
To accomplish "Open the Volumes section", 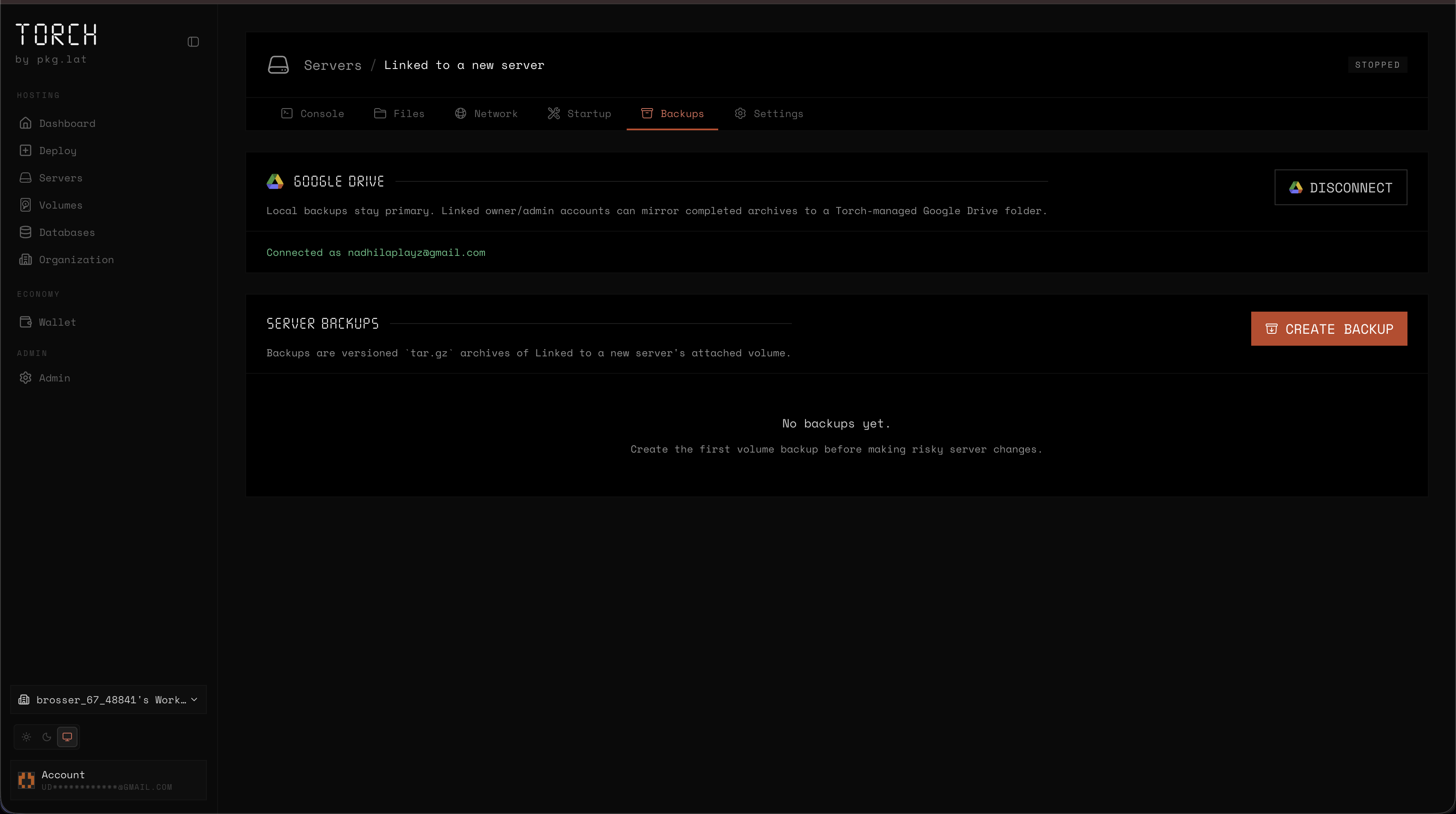I will point(60,205).
